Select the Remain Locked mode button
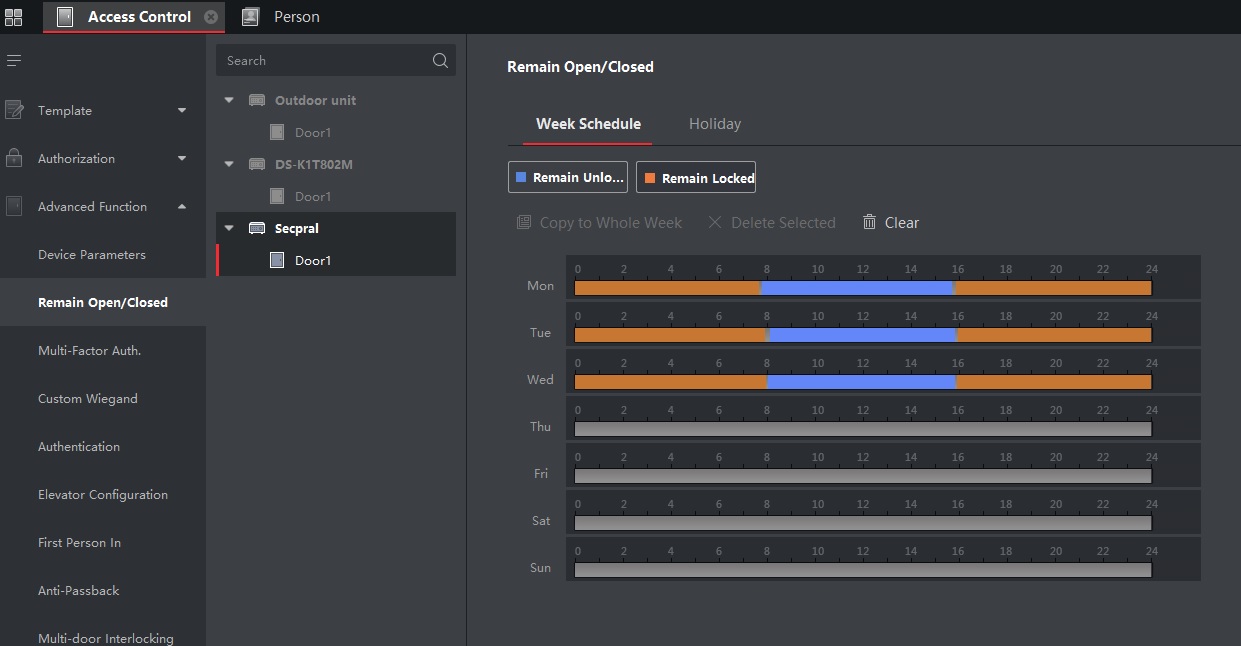1241x646 pixels. point(696,178)
